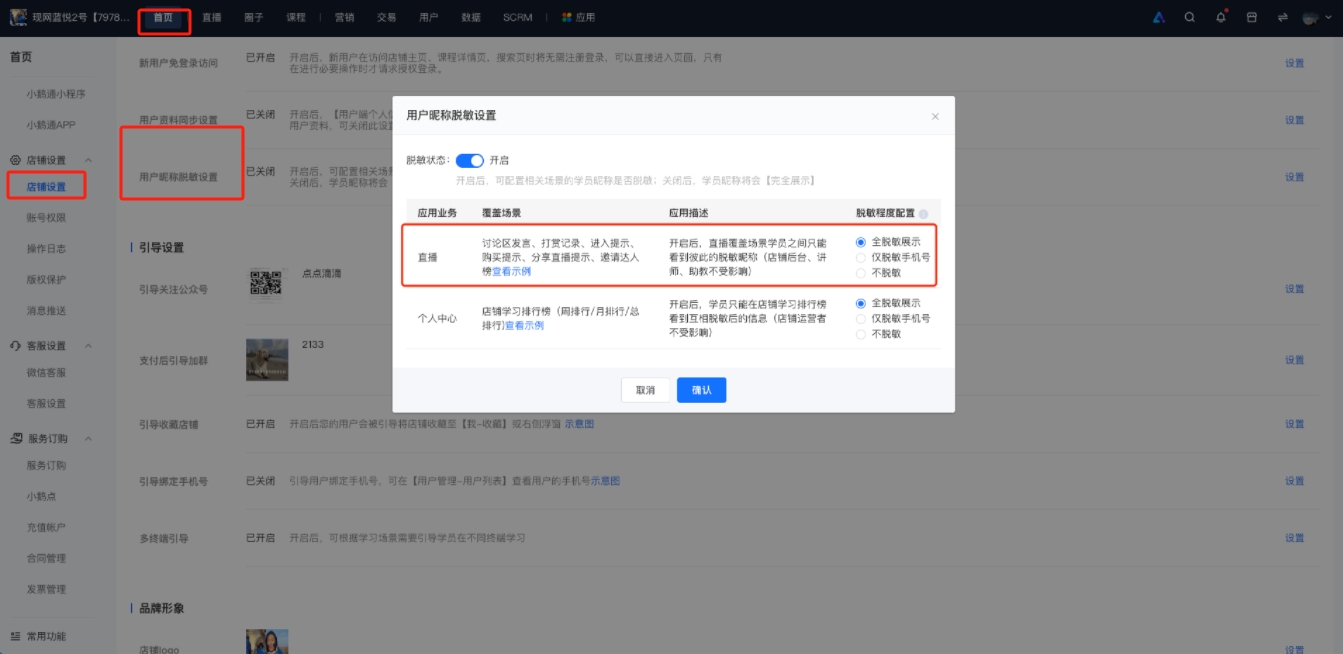Image resolution: width=1343 pixels, height=654 pixels.
Task: Click the switch-account arrows icon
Action: point(1283,17)
